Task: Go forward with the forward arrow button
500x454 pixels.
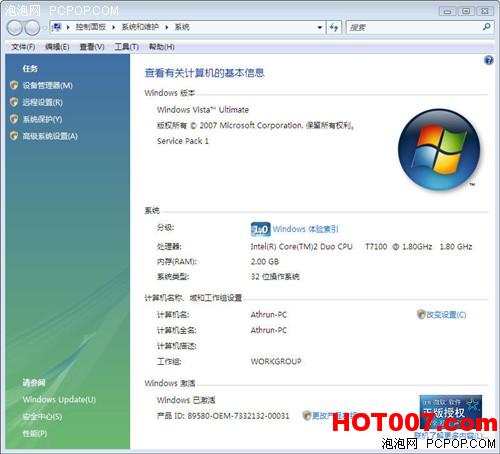Action: [33, 28]
